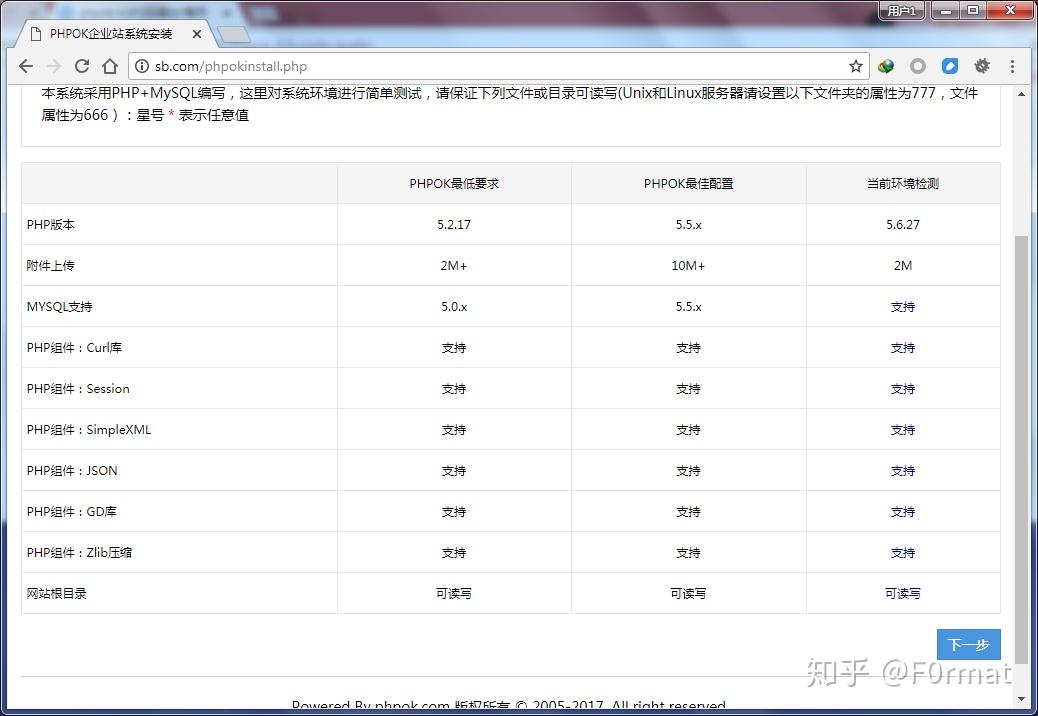1038x716 pixels.
Task: Click current 支持 status for SimpleXML
Action: (x=903, y=429)
